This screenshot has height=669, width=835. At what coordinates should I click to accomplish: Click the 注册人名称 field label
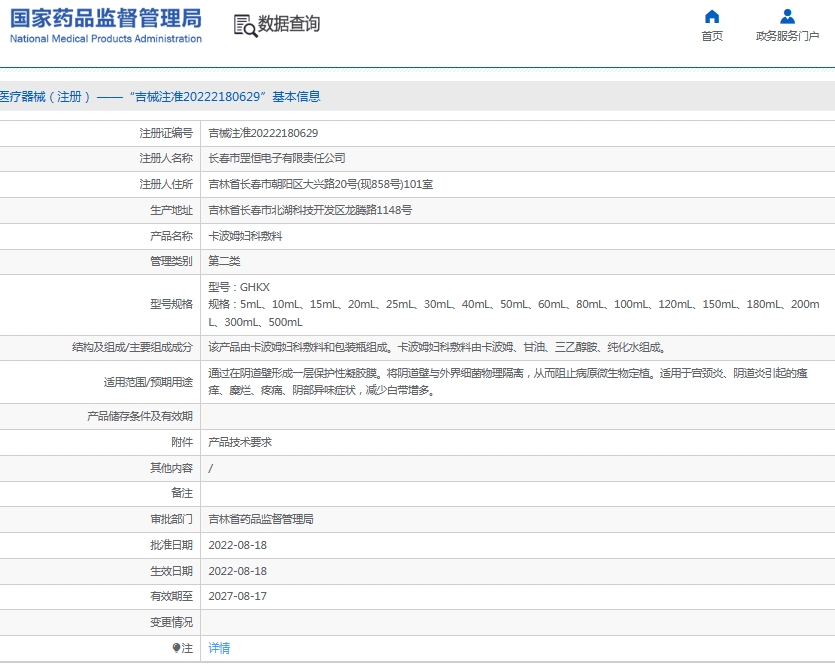pyautogui.click(x=166, y=158)
